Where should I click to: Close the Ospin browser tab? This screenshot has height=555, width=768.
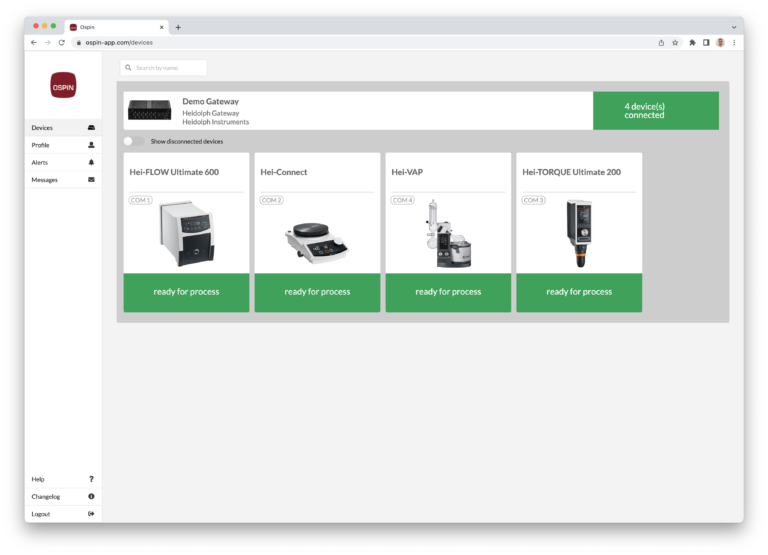click(x=162, y=27)
